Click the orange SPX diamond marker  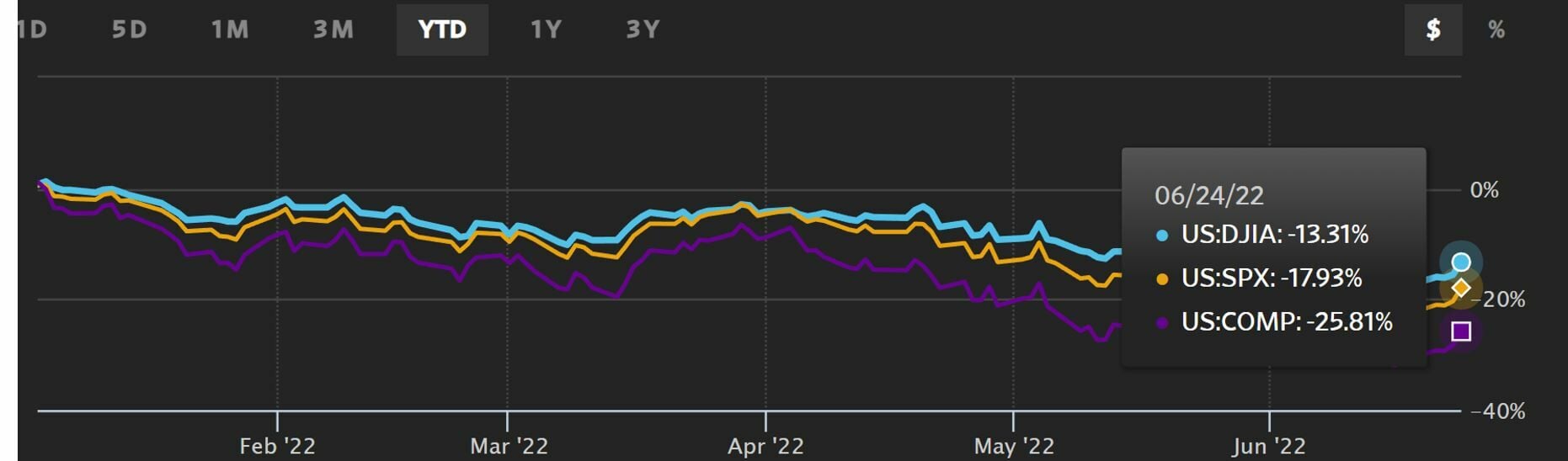pos(1461,289)
